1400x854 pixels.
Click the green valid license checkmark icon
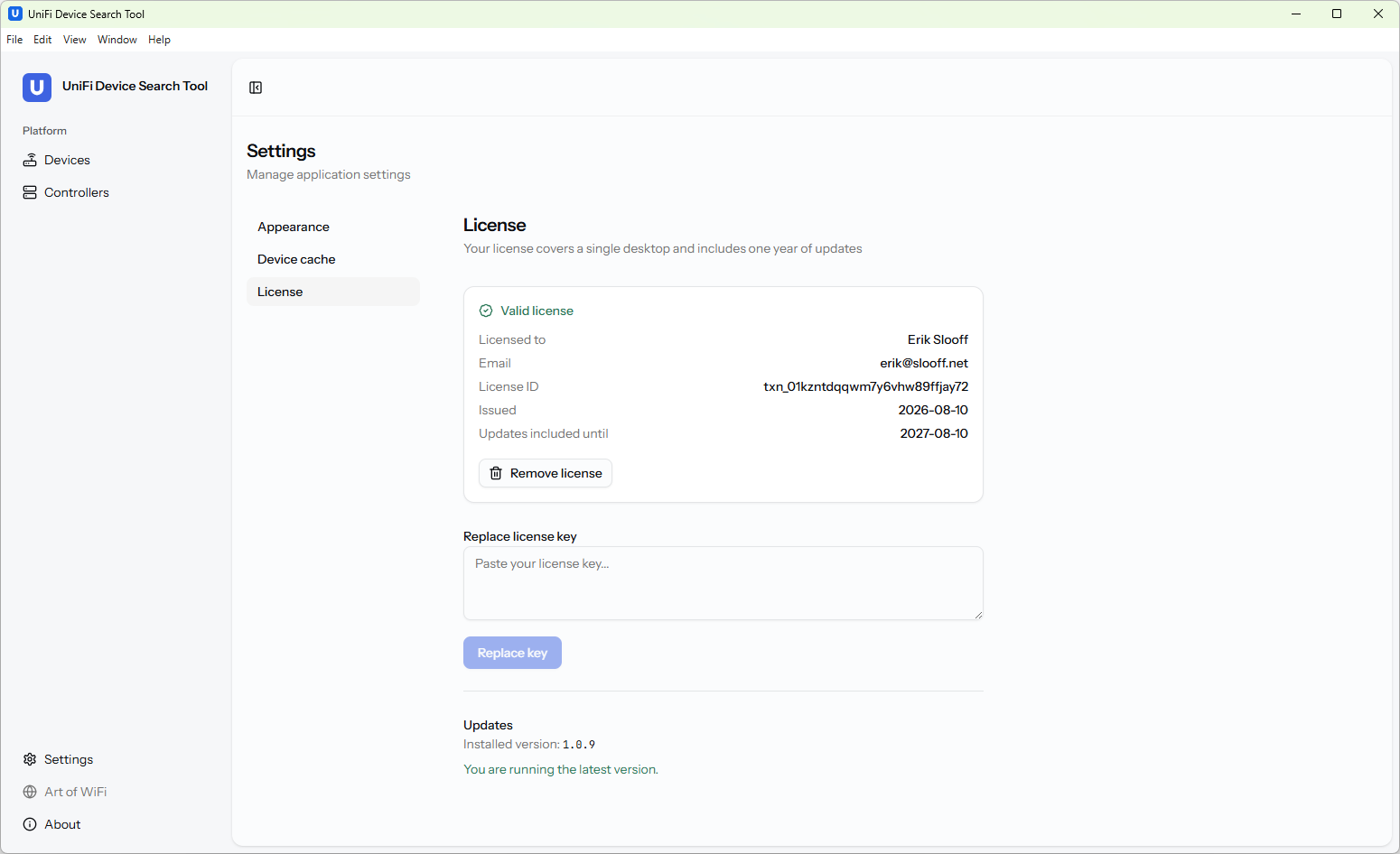click(x=486, y=311)
